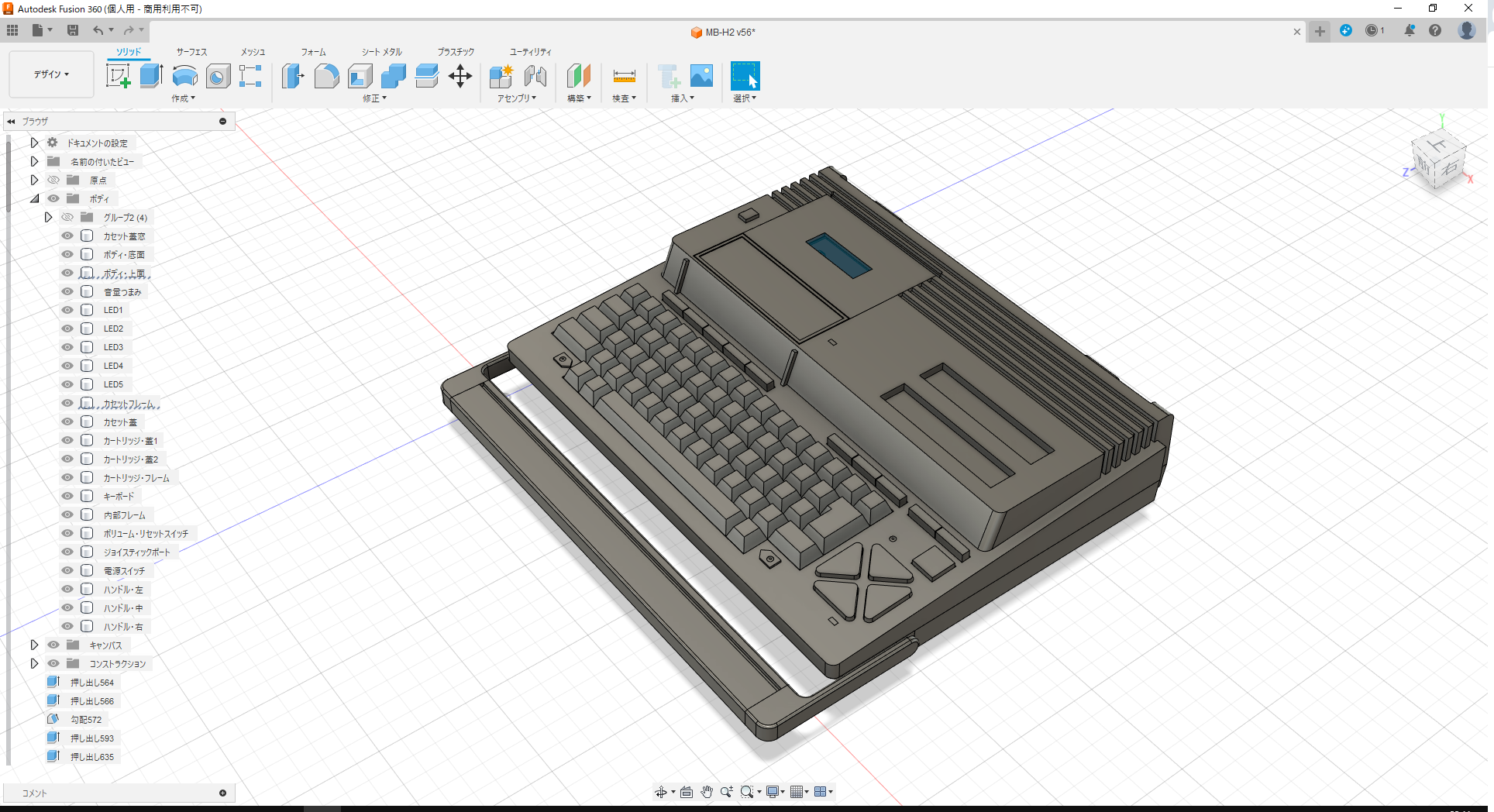Screen dimensions: 1494x812
Task: Expand the 作成 dropdown menu
Action: 183,98
